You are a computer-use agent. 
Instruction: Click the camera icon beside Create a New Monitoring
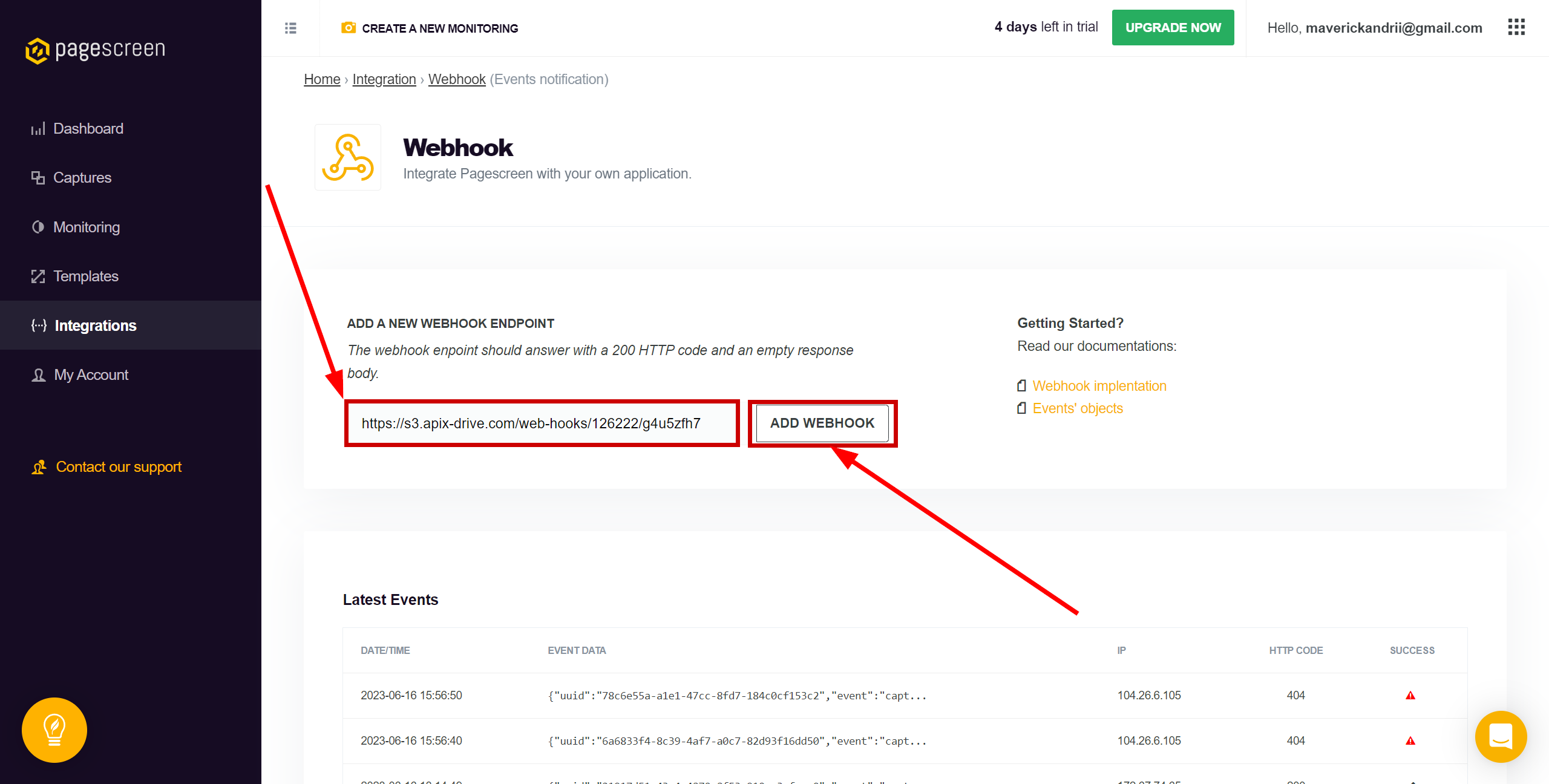pos(349,28)
